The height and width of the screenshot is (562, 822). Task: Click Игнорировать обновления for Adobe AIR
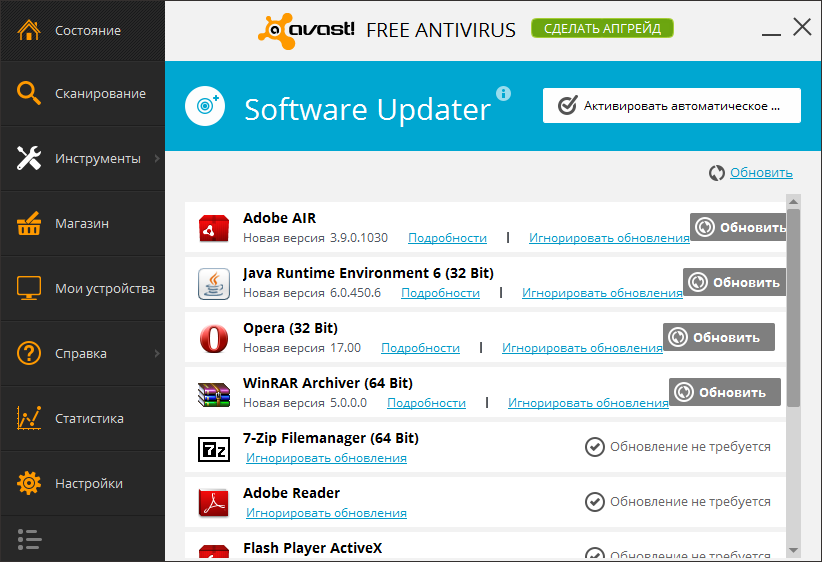[609, 238]
